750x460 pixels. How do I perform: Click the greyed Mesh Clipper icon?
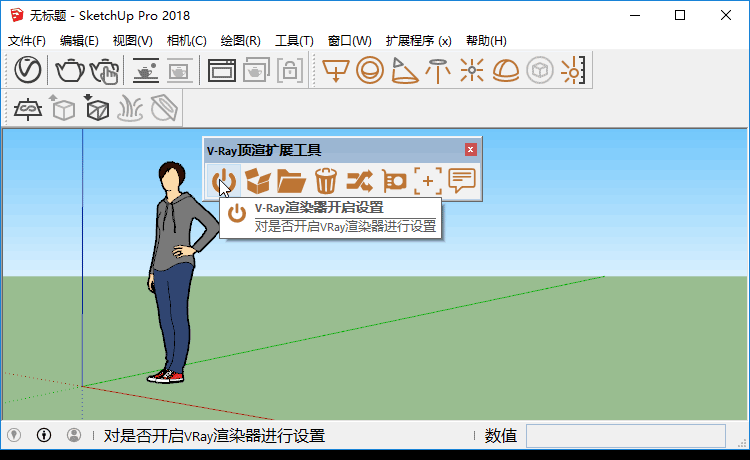click(x=164, y=108)
